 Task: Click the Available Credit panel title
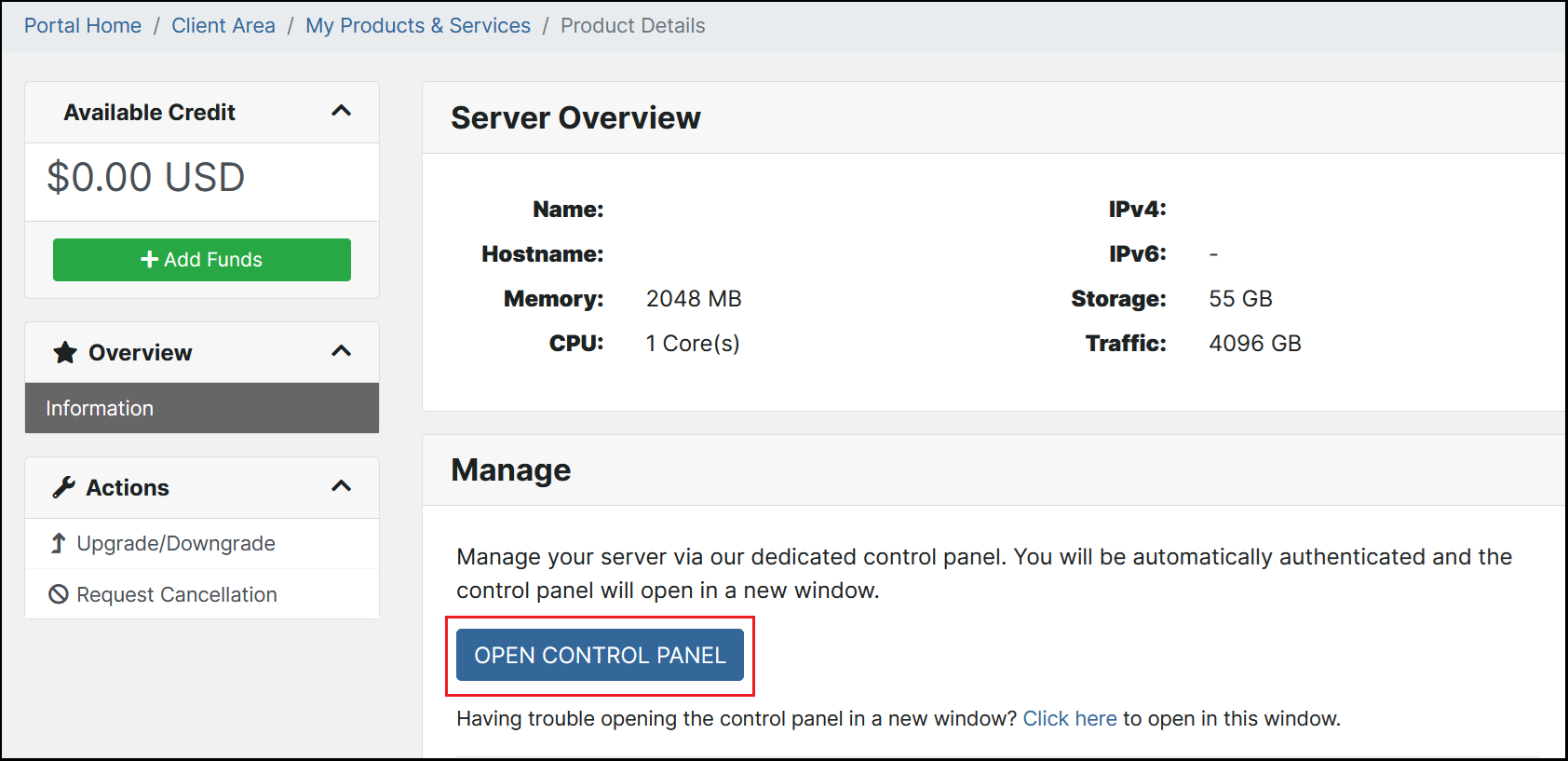pyautogui.click(x=150, y=113)
